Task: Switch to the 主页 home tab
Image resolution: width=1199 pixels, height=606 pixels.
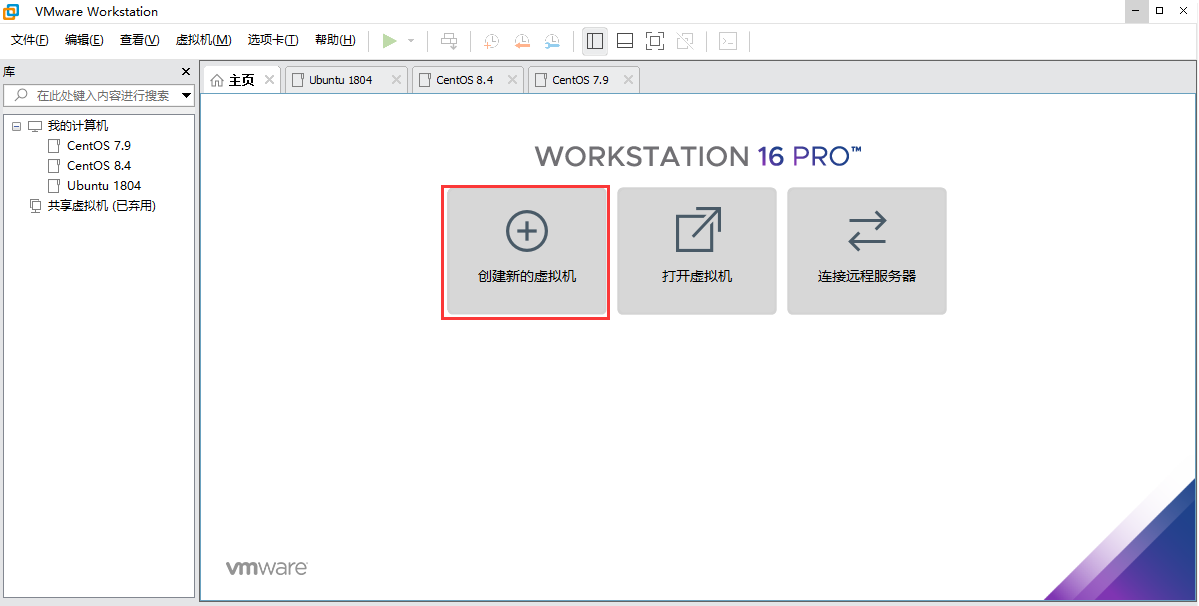Action: 242,79
